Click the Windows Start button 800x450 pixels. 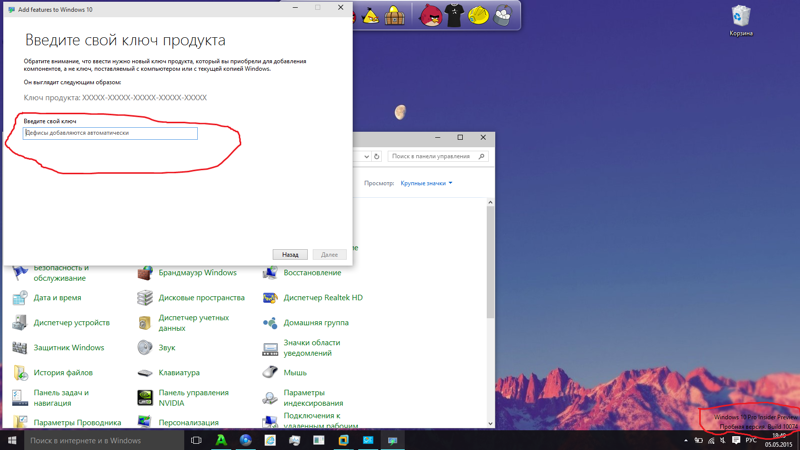coord(12,440)
